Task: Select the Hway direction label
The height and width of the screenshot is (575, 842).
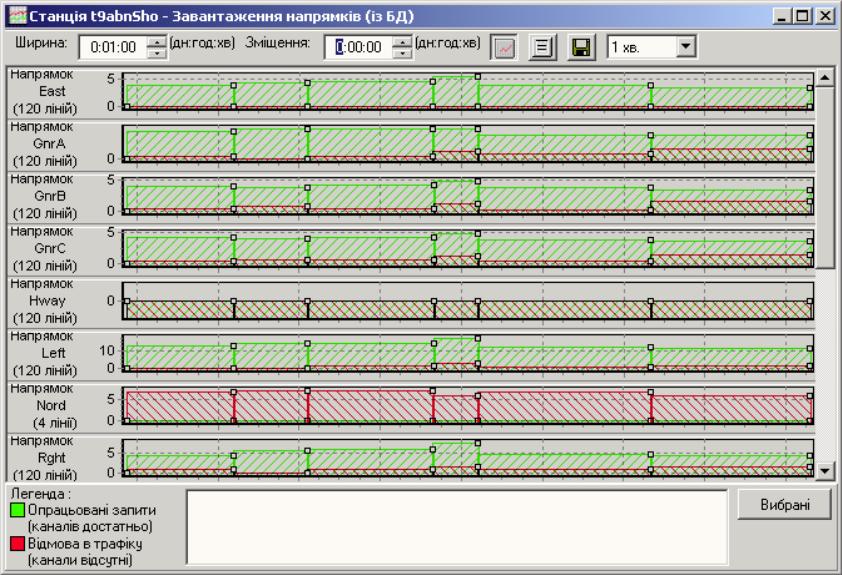Action: [x=45, y=301]
